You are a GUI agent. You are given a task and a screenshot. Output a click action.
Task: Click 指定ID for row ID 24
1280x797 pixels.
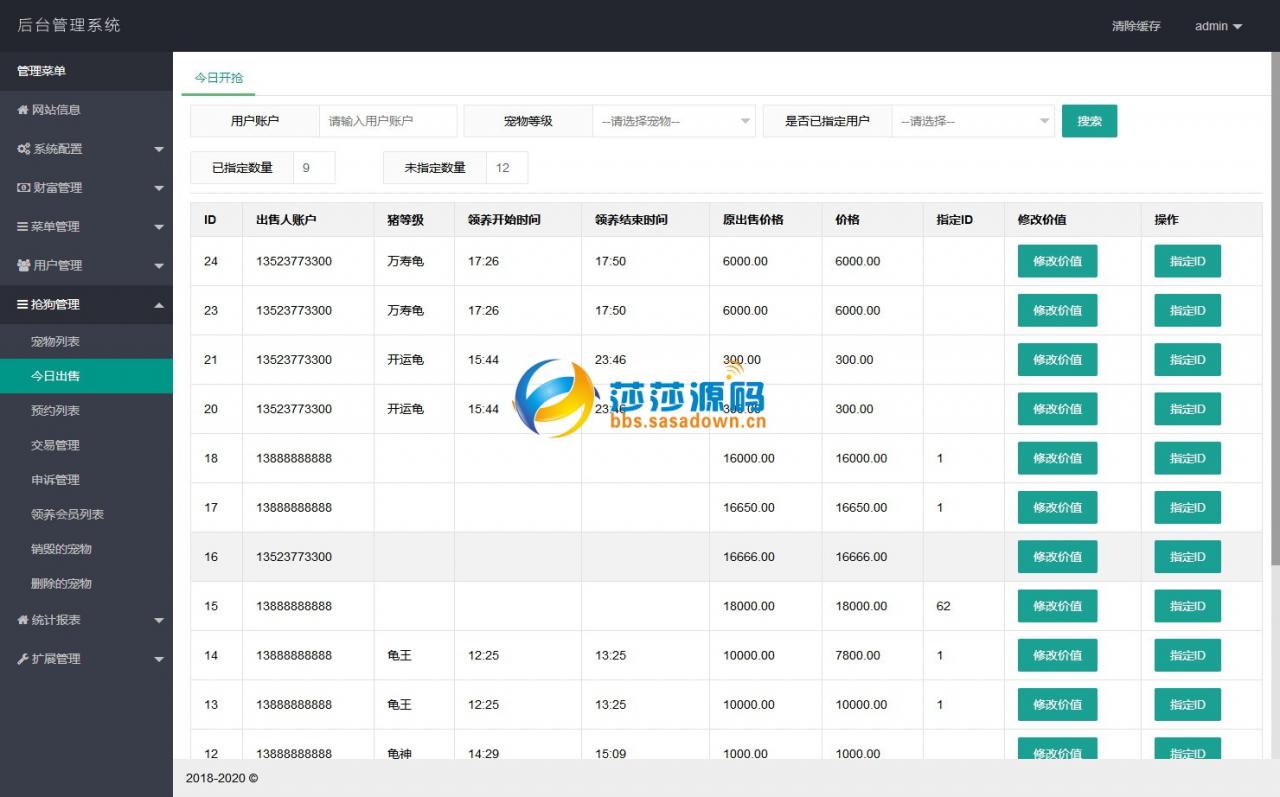pyautogui.click(x=1187, y=261)
